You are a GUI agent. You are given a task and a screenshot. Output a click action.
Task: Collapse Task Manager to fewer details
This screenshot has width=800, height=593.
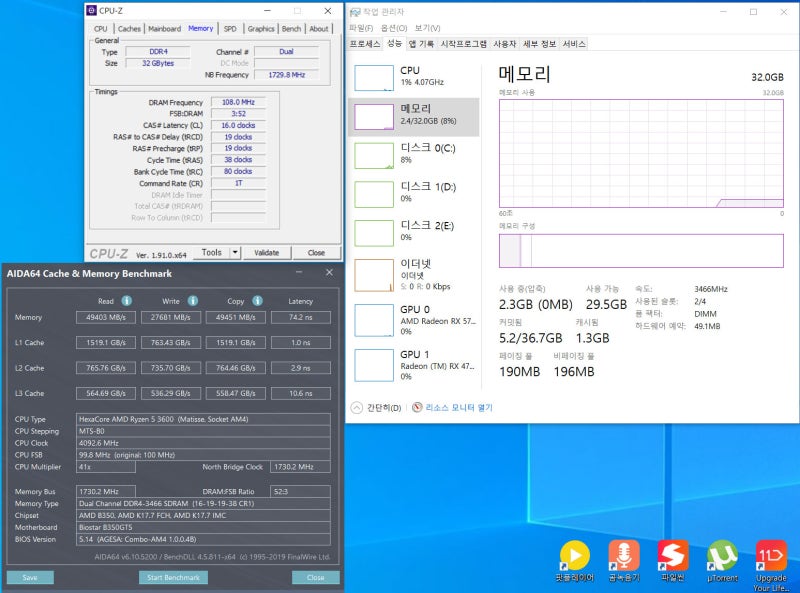tap(377, 407)
